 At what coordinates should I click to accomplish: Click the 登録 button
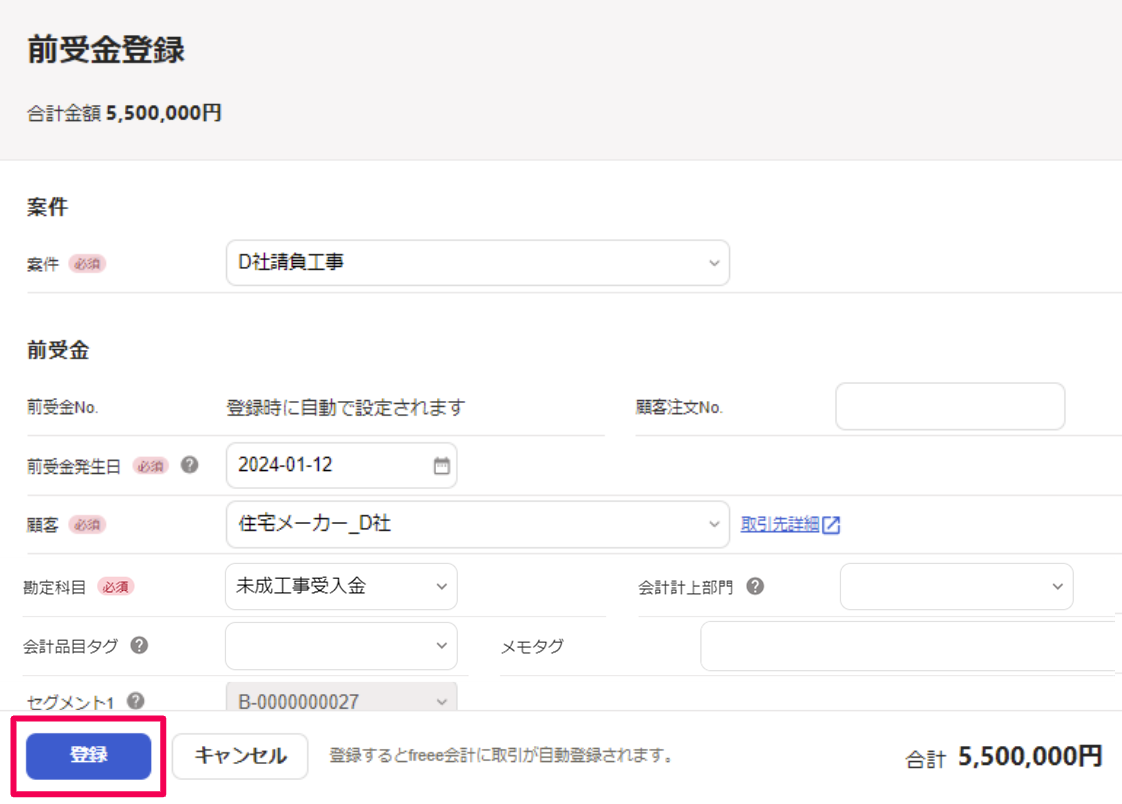[x=89, y=756]
